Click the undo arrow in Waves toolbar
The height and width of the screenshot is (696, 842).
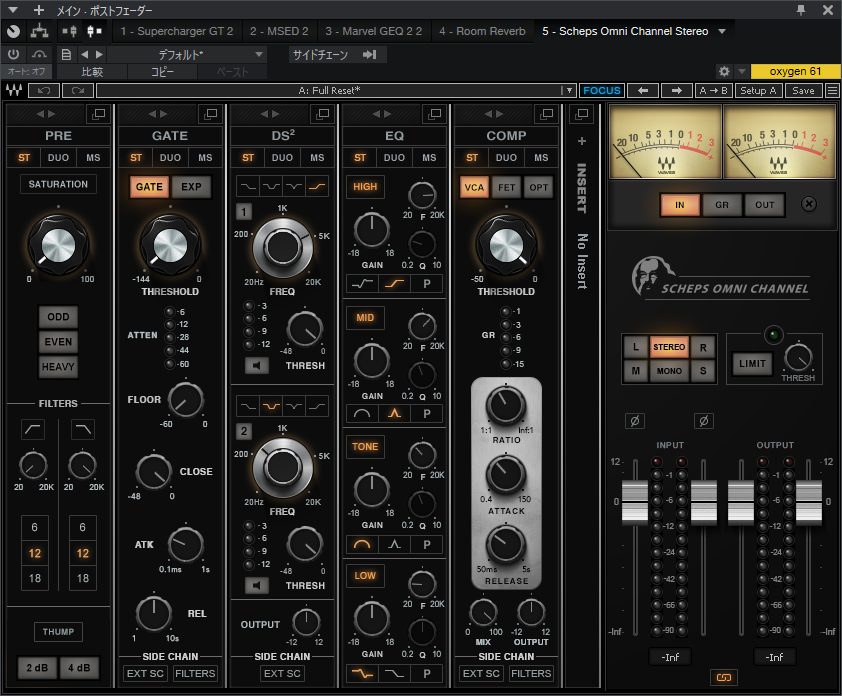click(x=44, y=90)
